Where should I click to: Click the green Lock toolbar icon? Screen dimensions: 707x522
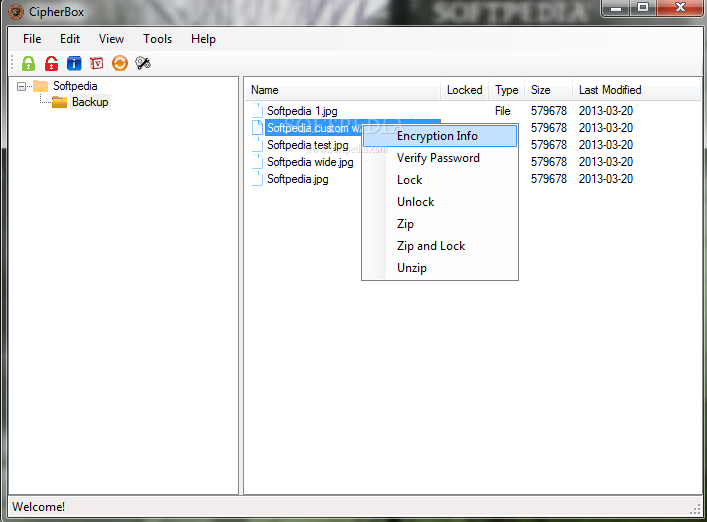click(28, 64)
